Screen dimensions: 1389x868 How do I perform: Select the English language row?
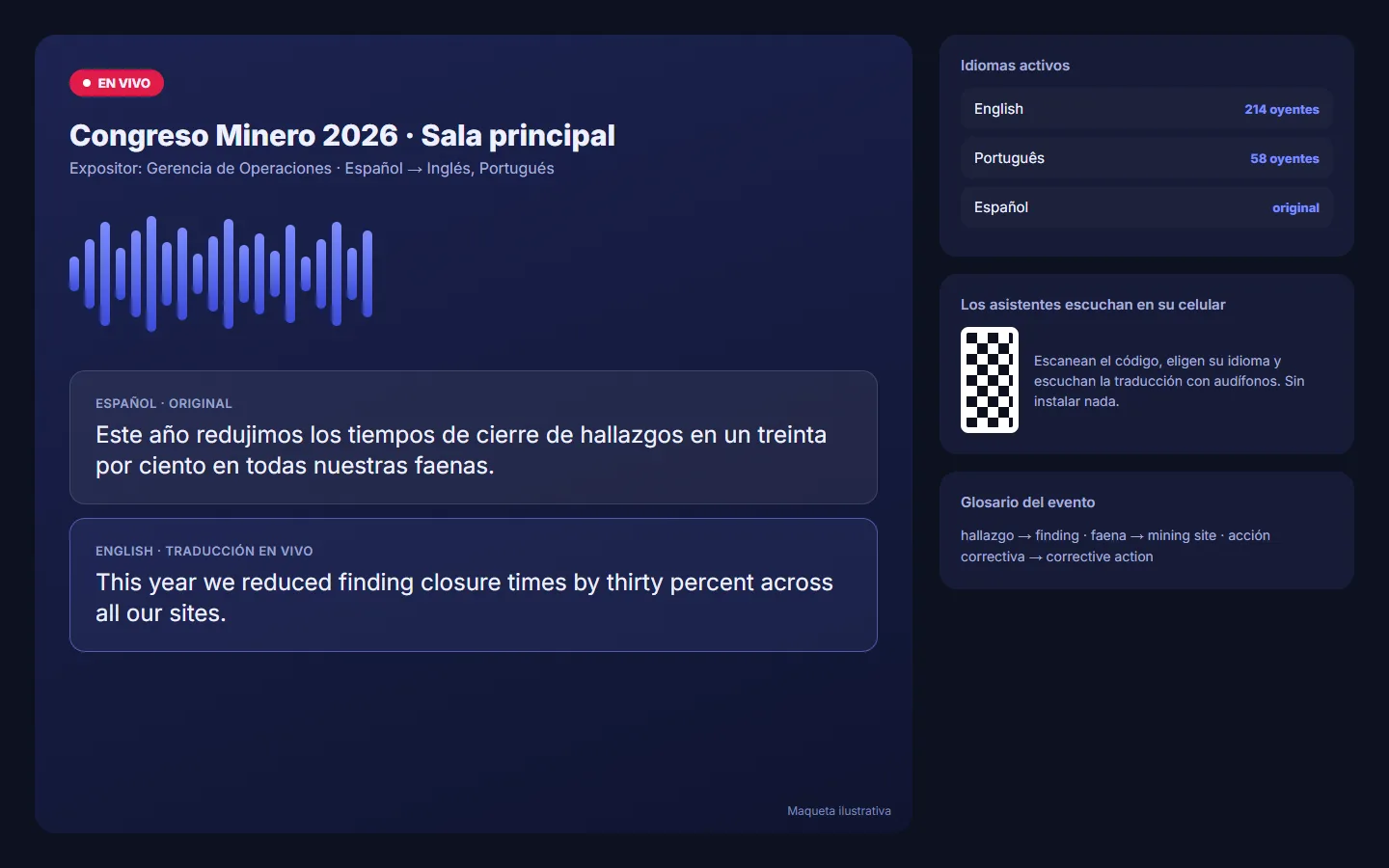pyautogui.click(x=1147, y=109)
